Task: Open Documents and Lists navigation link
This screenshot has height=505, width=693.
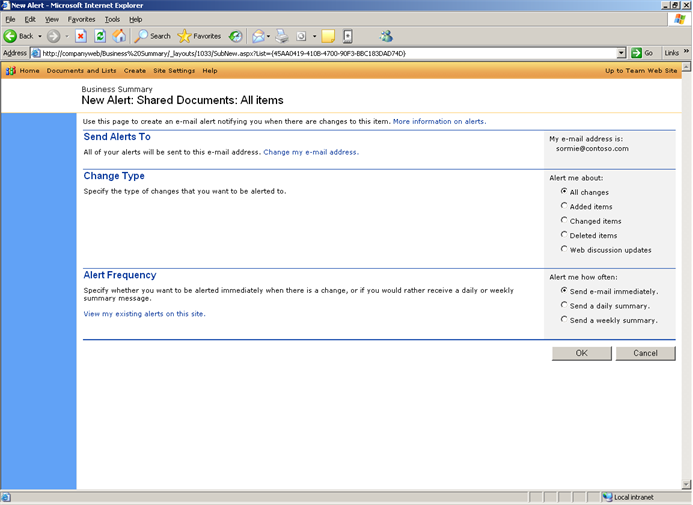Action: (81, 71)
